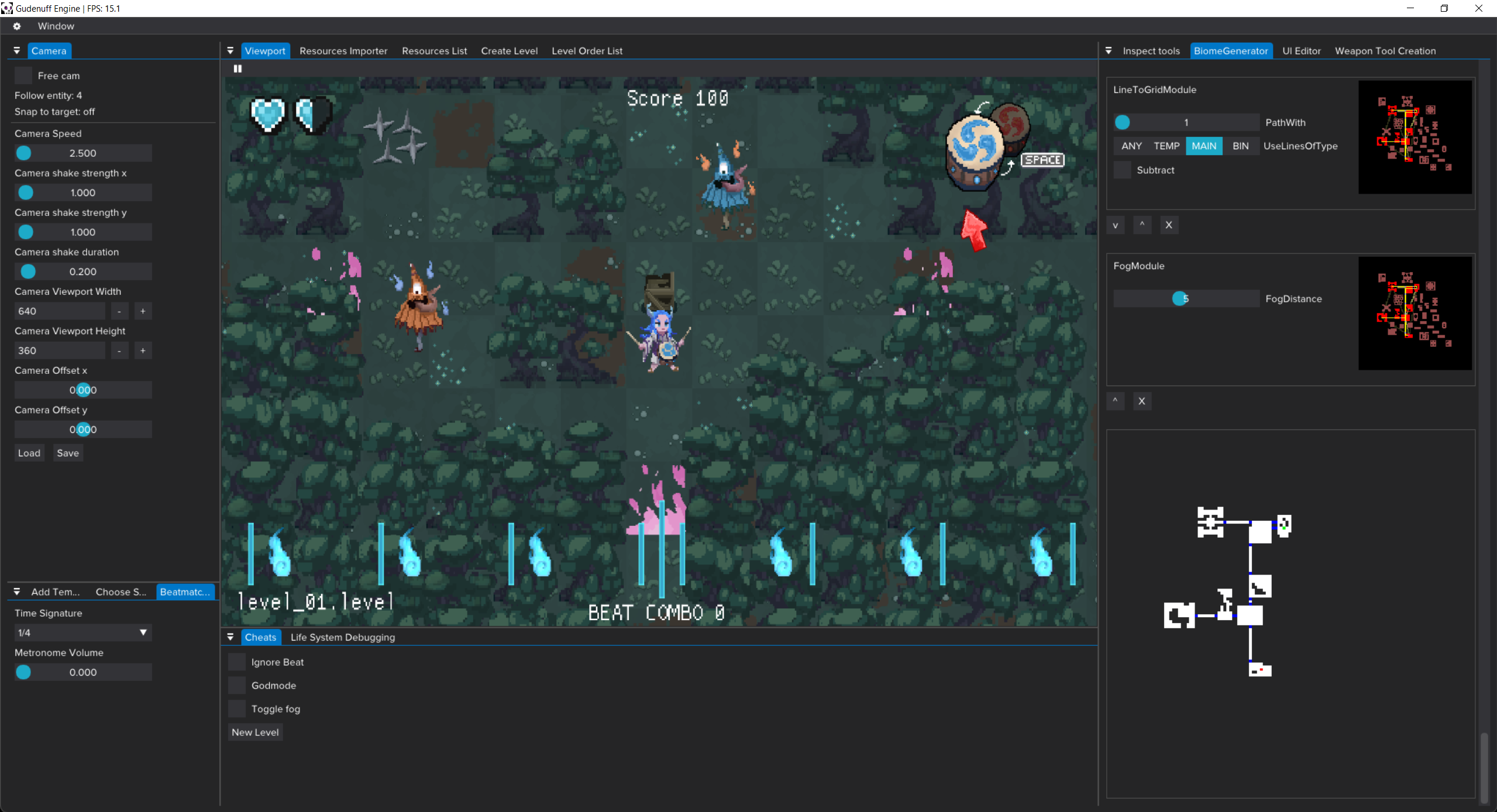Click the New Level button
The image size is (1497, 812).
click(x=255, y=732)
